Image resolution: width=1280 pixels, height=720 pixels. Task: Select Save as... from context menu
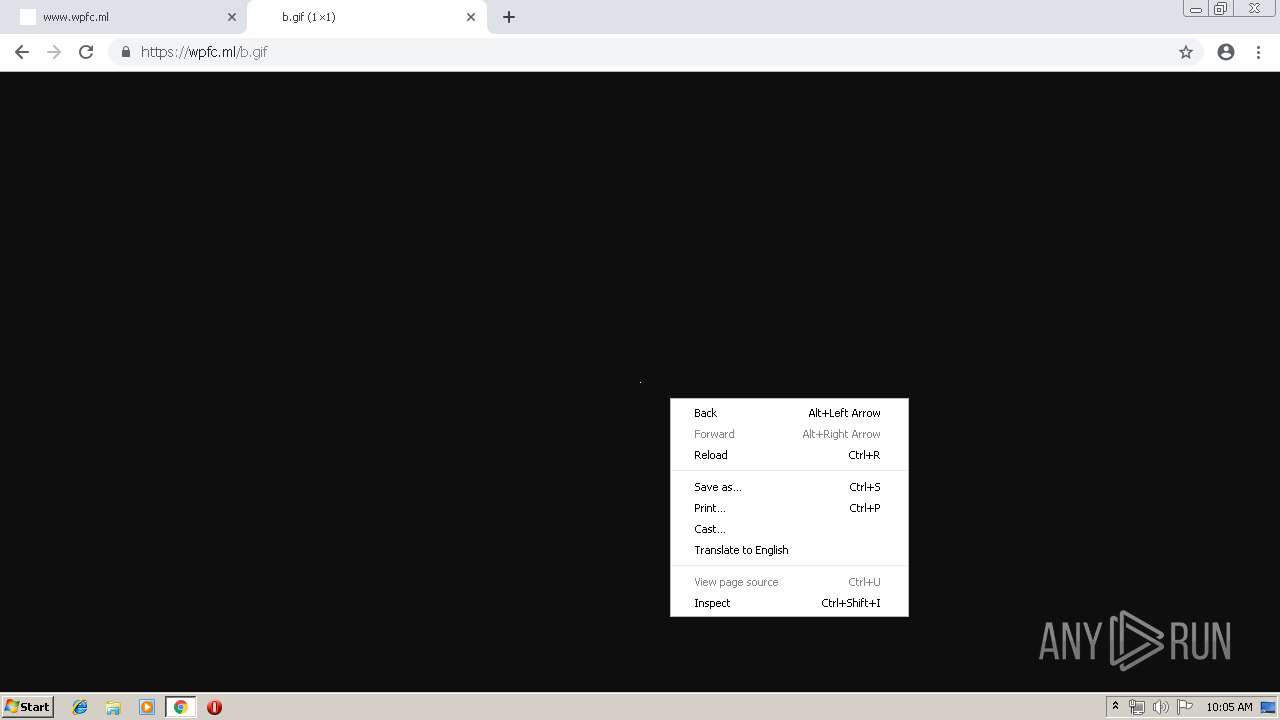[789, 487]
